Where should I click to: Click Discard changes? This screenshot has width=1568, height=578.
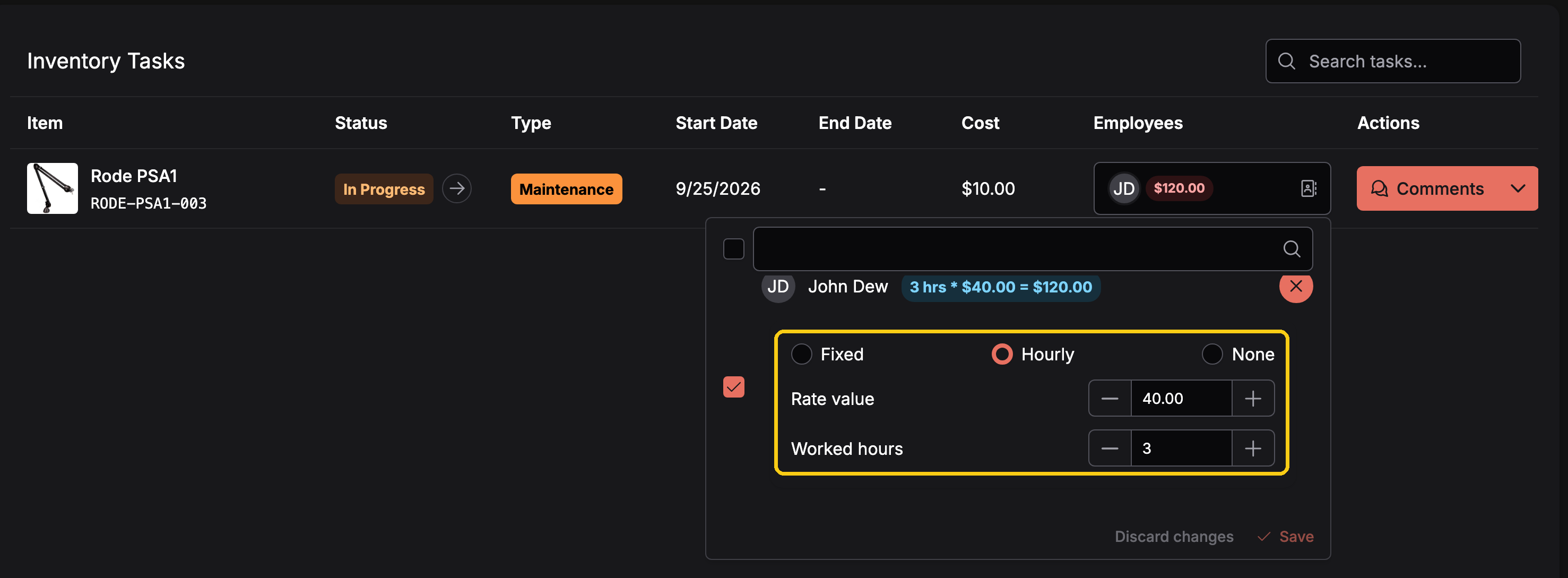point(1174,536)
